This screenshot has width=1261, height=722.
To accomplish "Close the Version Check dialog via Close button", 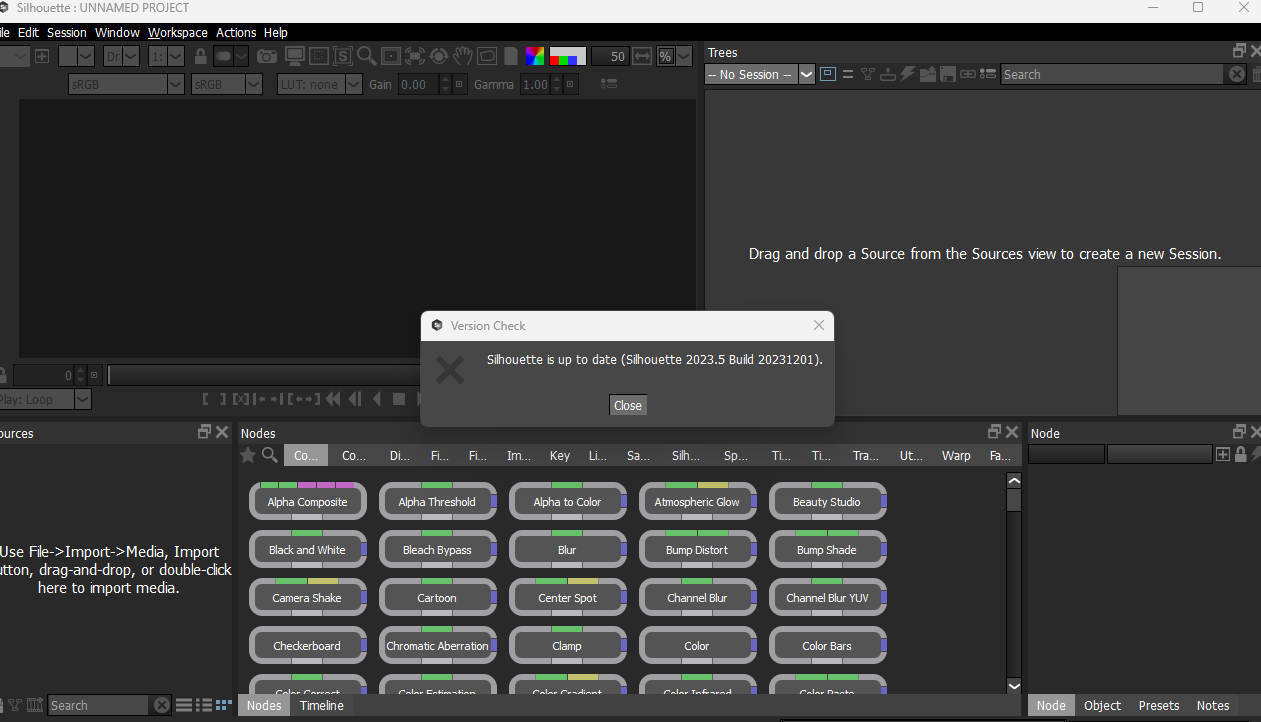I will click(628, 405).
